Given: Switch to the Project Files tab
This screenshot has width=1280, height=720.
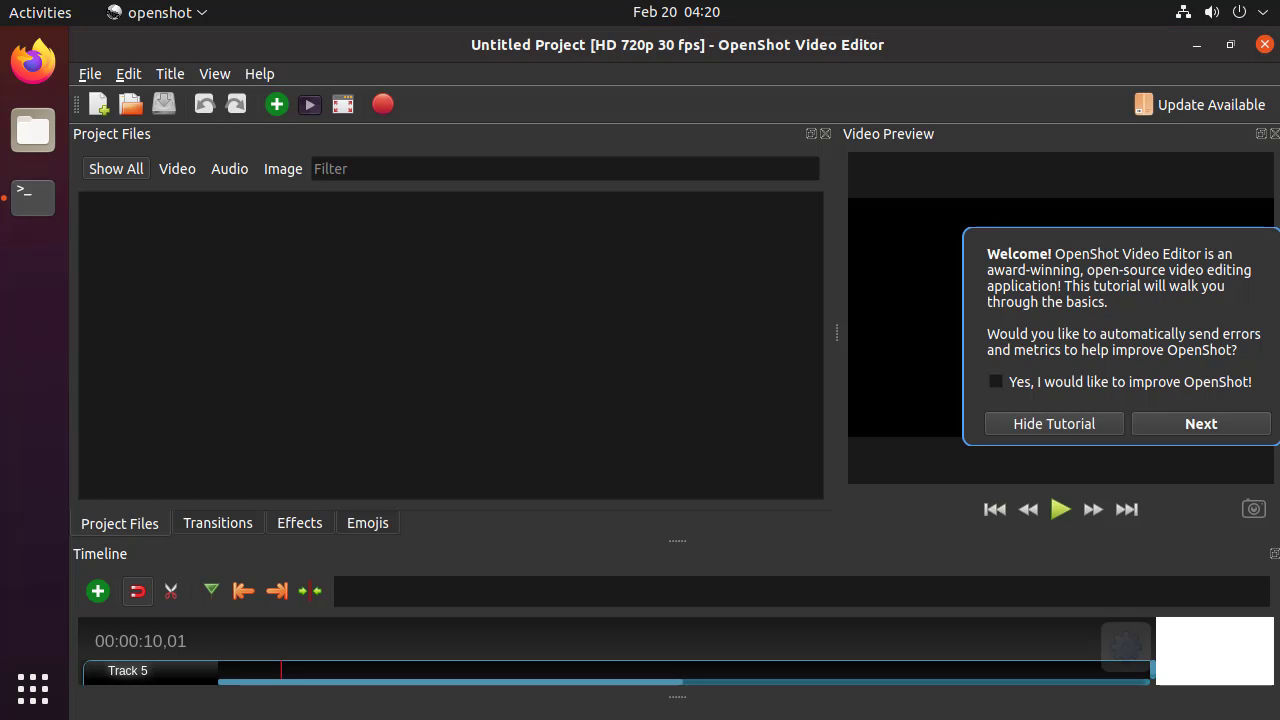Looking at the screenshot, I should 120,523.
